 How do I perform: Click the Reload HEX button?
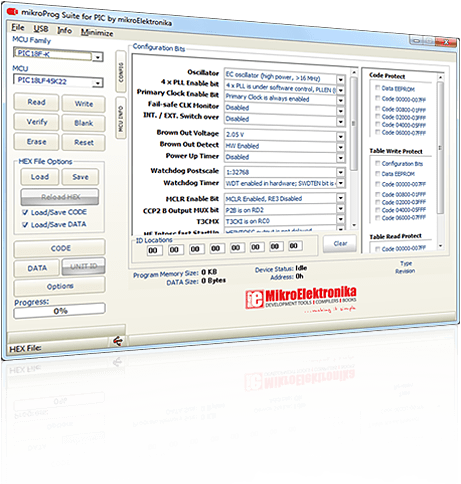tap(60, 197)
